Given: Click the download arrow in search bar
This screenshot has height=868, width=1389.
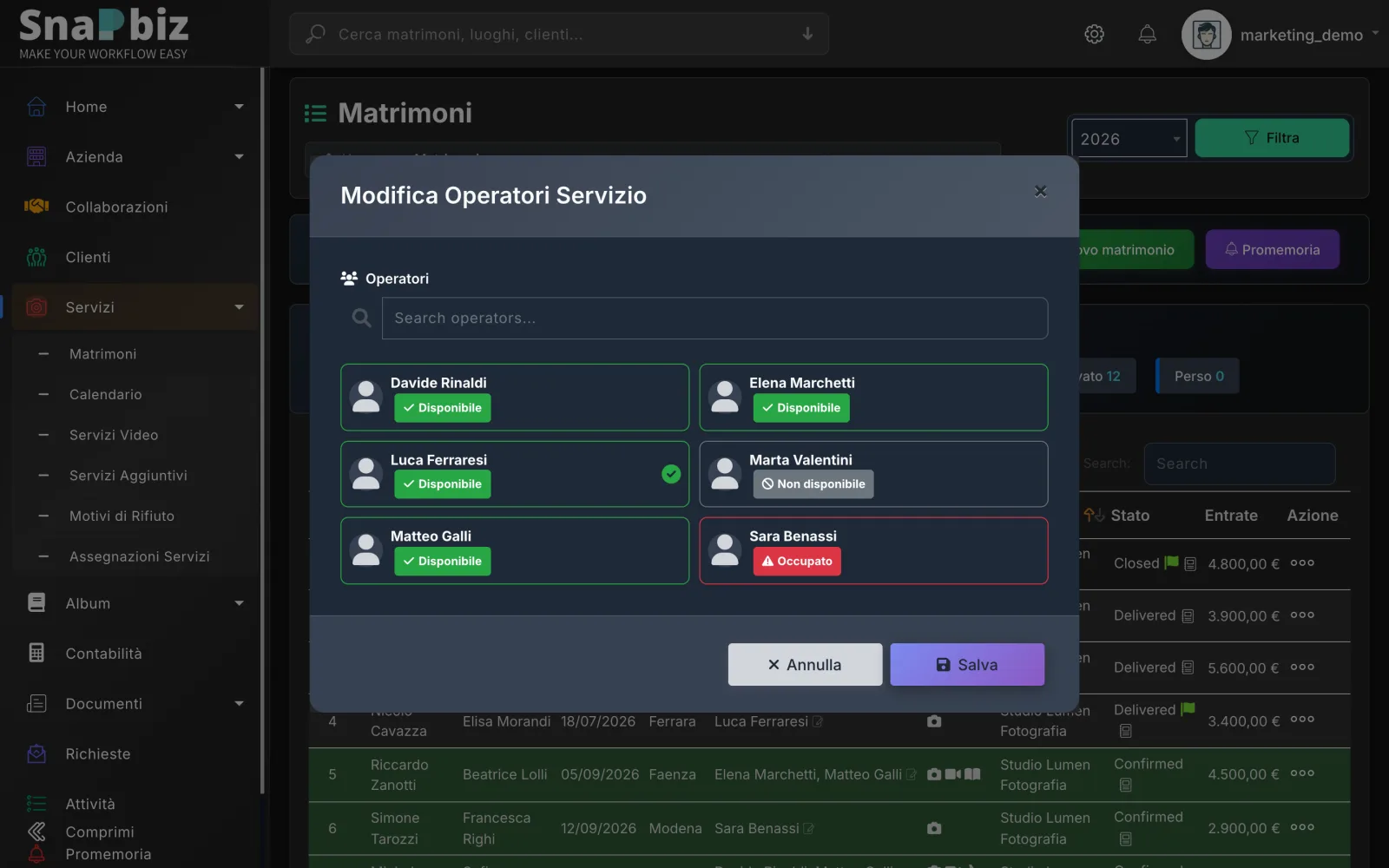Looking at the screenshot, I should pyautogui.click(x=807, y=34).
